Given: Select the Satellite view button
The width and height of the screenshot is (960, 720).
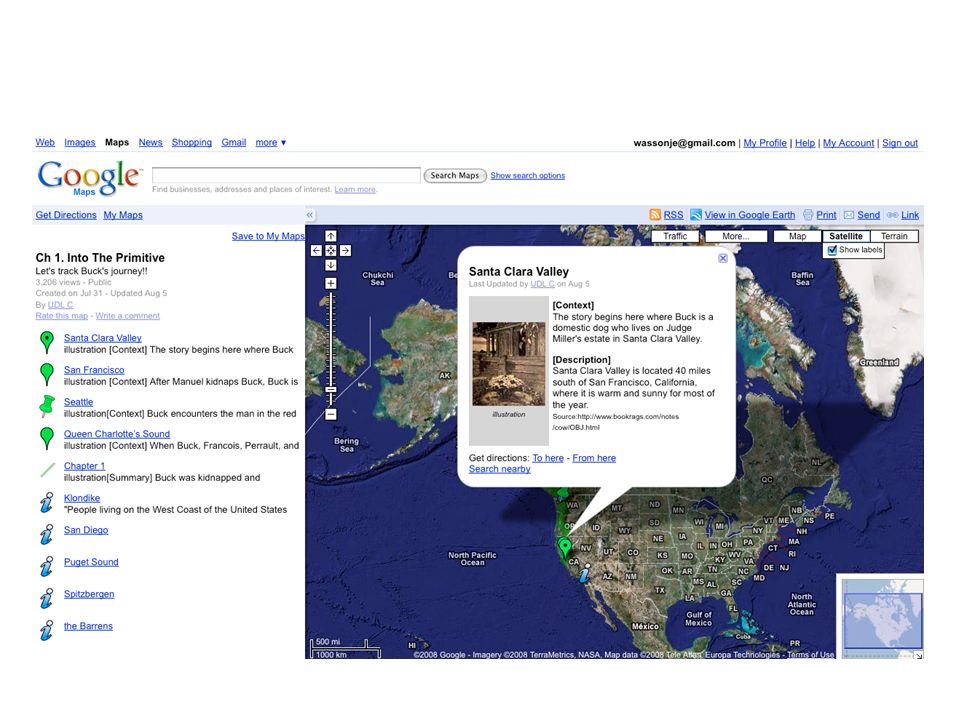Looking at the screenshot, I should click(846, 236).
